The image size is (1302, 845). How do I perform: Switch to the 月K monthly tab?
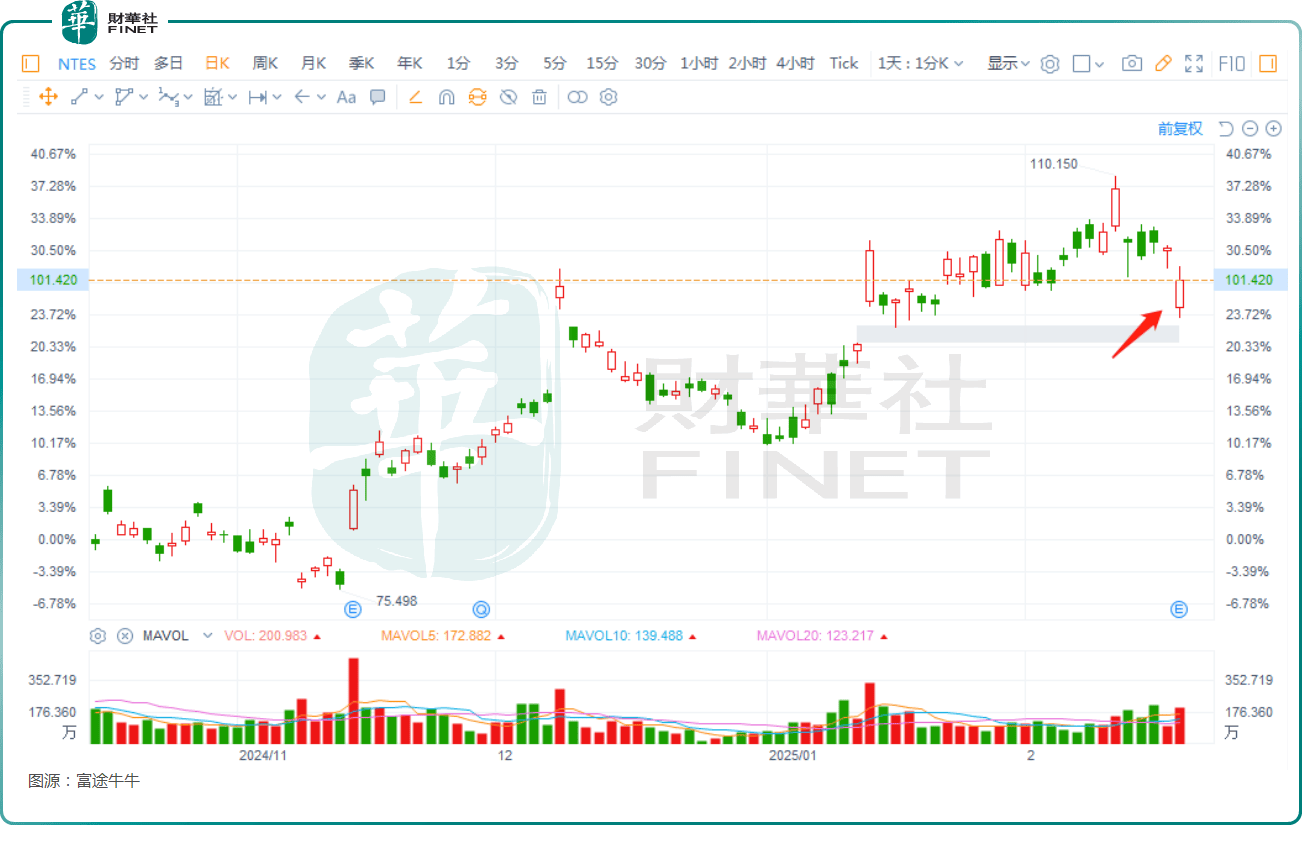point(314,63)
